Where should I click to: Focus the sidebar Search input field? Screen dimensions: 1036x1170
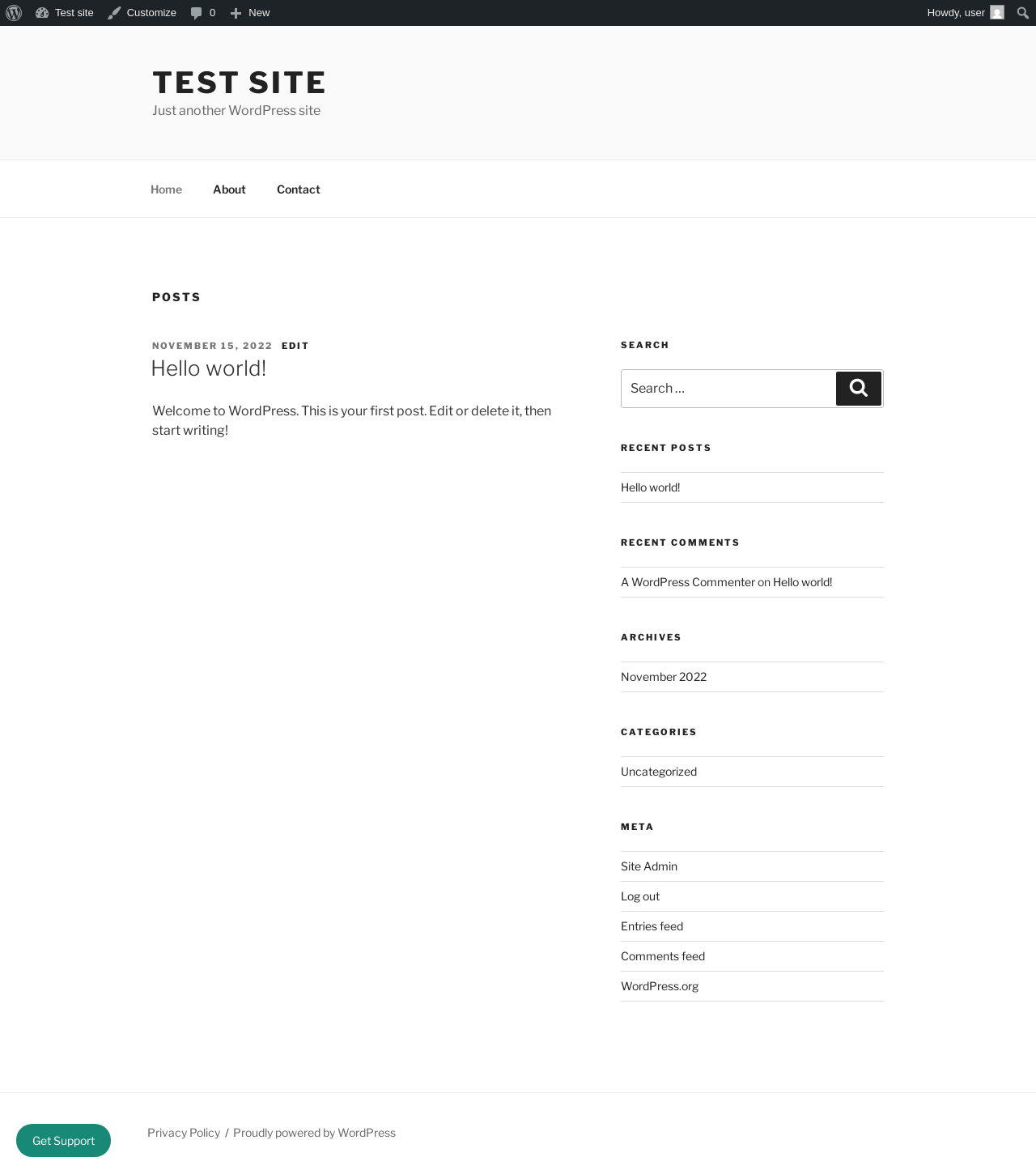(x=728, y=389)
